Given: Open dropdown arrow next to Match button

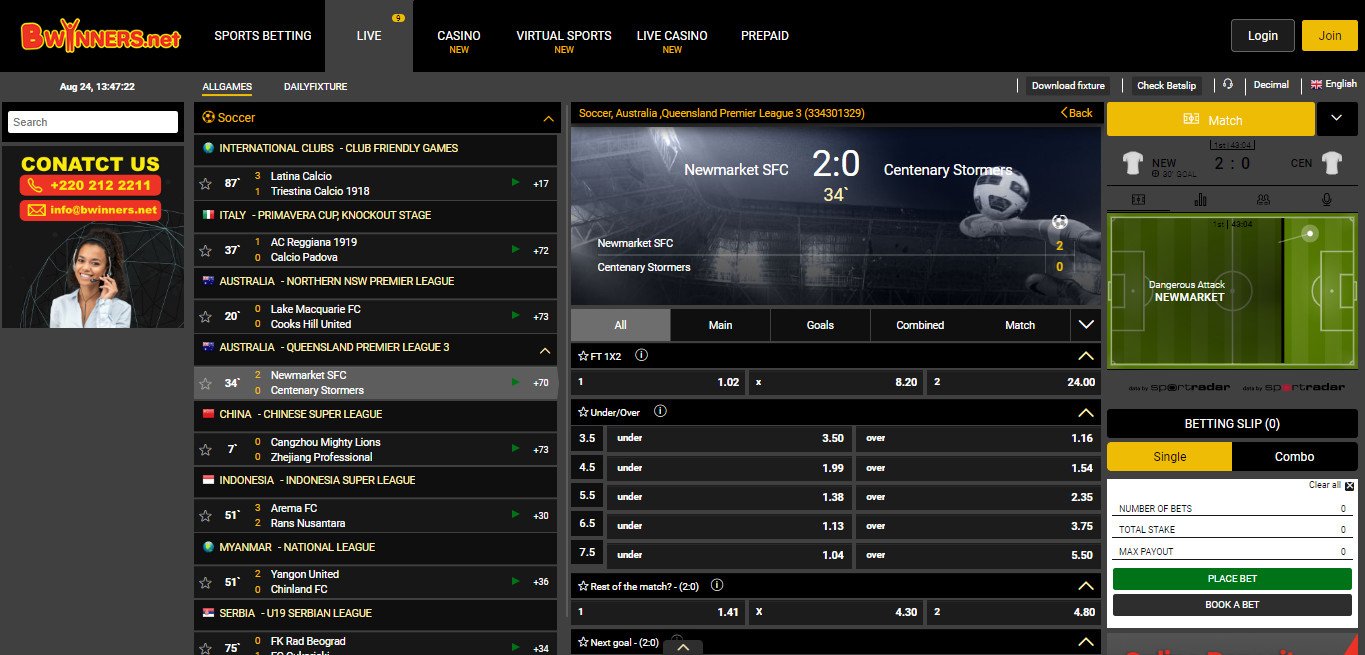Looking at the screenshot, I should pyautogui.click(x=1338, y=119).
